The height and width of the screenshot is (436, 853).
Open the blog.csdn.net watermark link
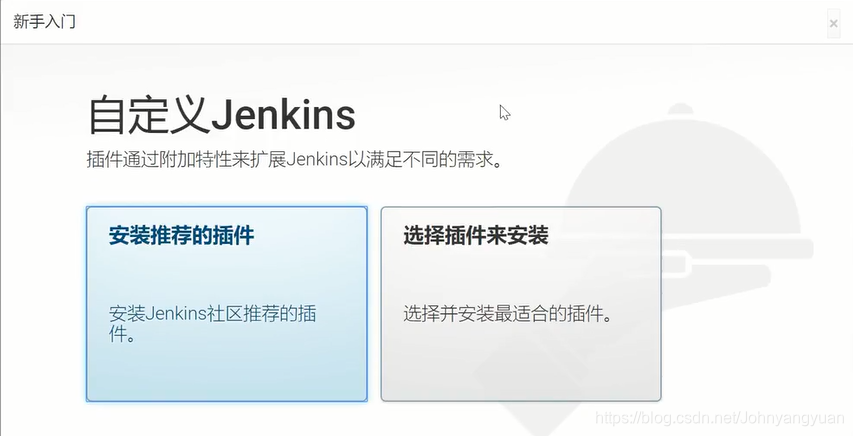click(x=720, y=418)
